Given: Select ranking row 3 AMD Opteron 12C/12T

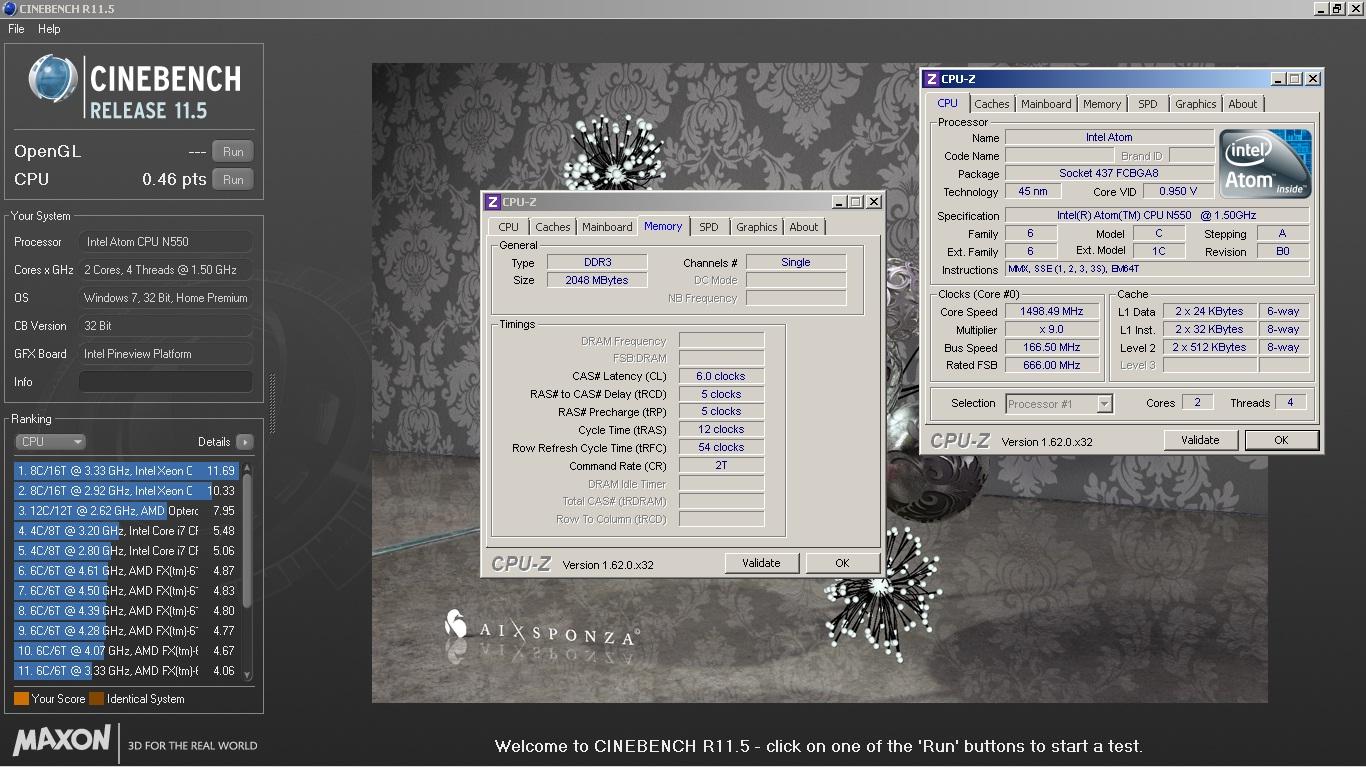Looking at the screenshot, I should tap(126, 511).
